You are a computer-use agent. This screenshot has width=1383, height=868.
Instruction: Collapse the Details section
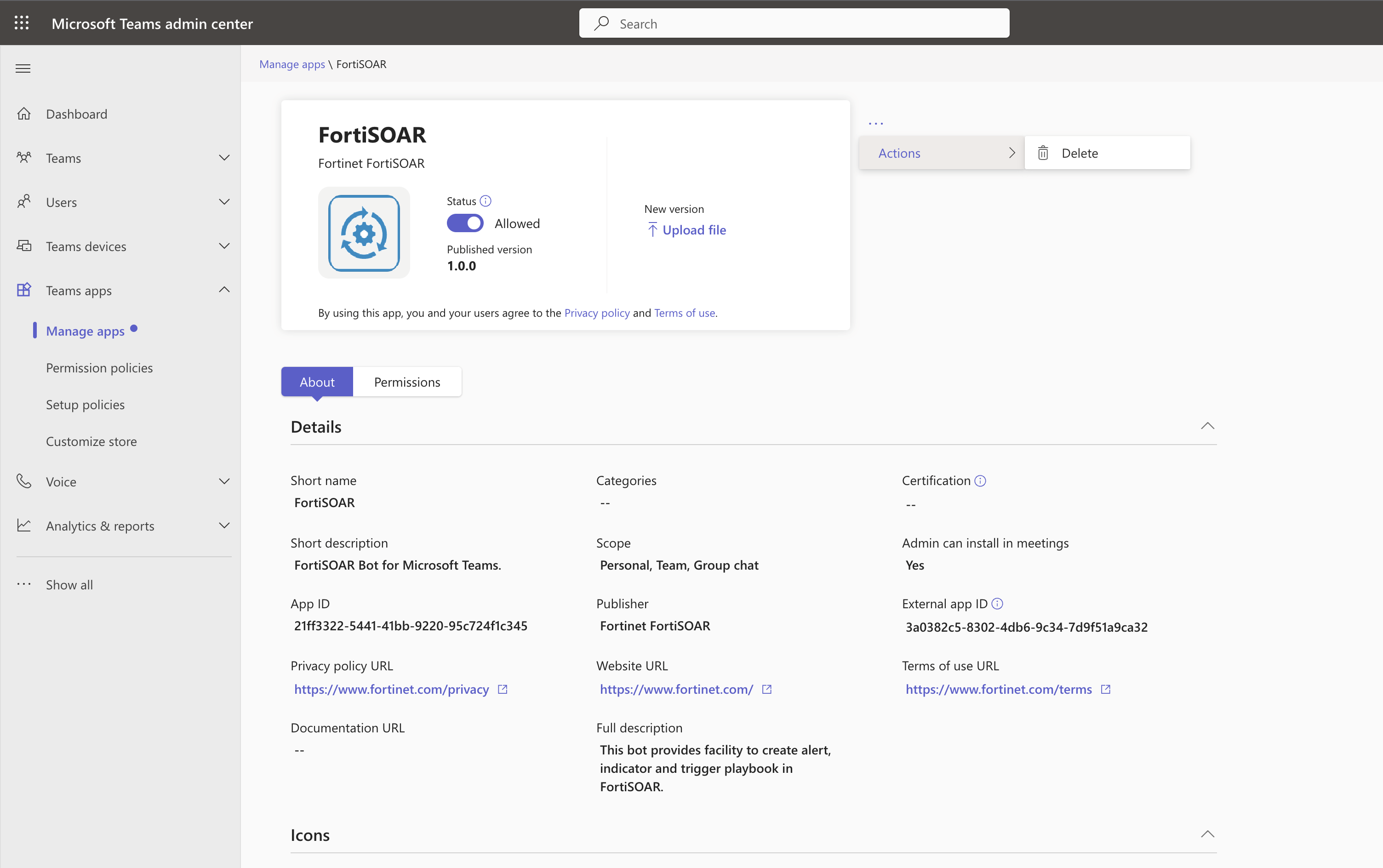pyautogui.click(x=1207, y=425)
